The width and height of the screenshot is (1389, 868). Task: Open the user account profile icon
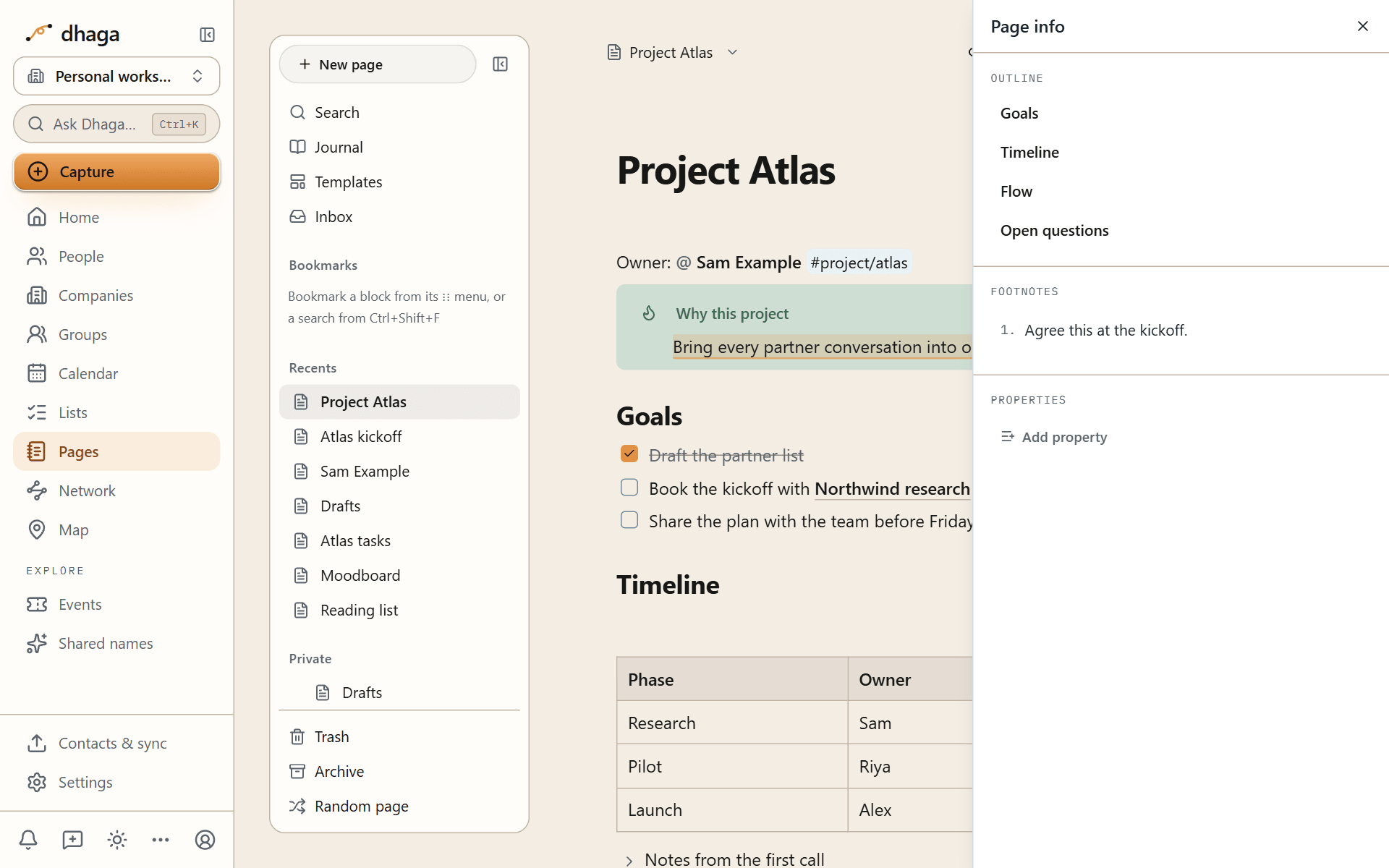(205, 840)
